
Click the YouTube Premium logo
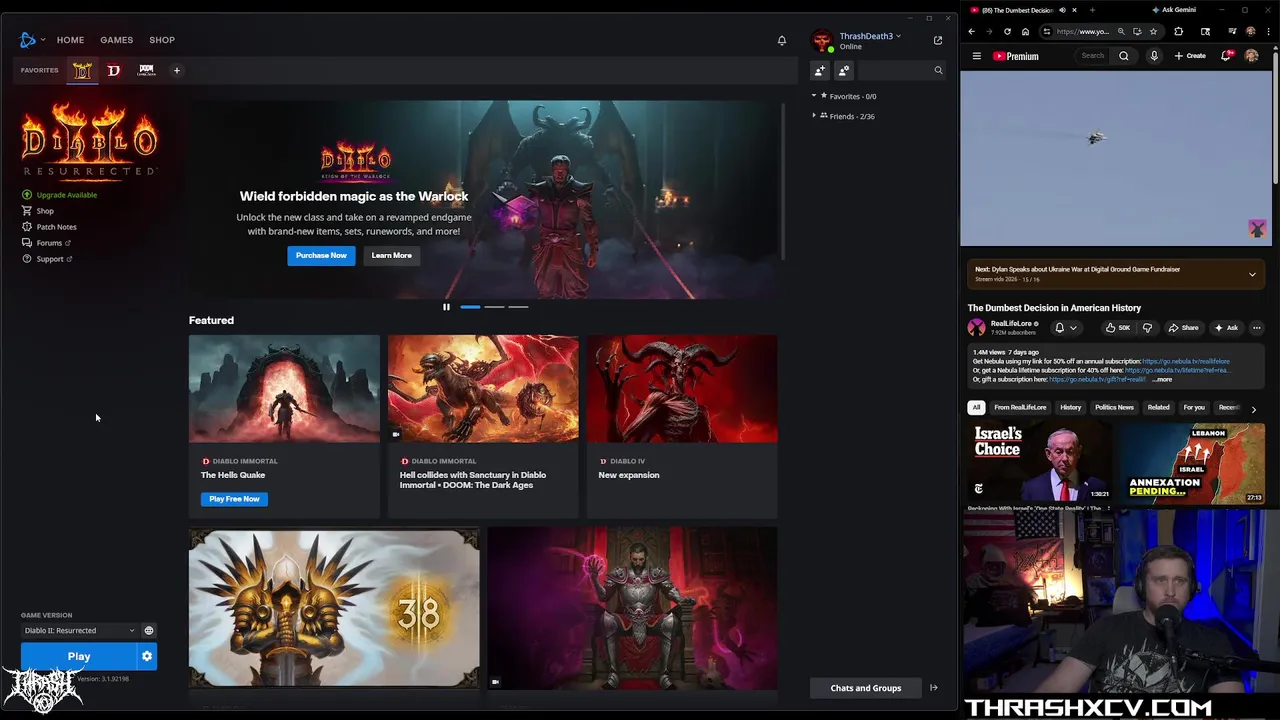point(1016,56)
